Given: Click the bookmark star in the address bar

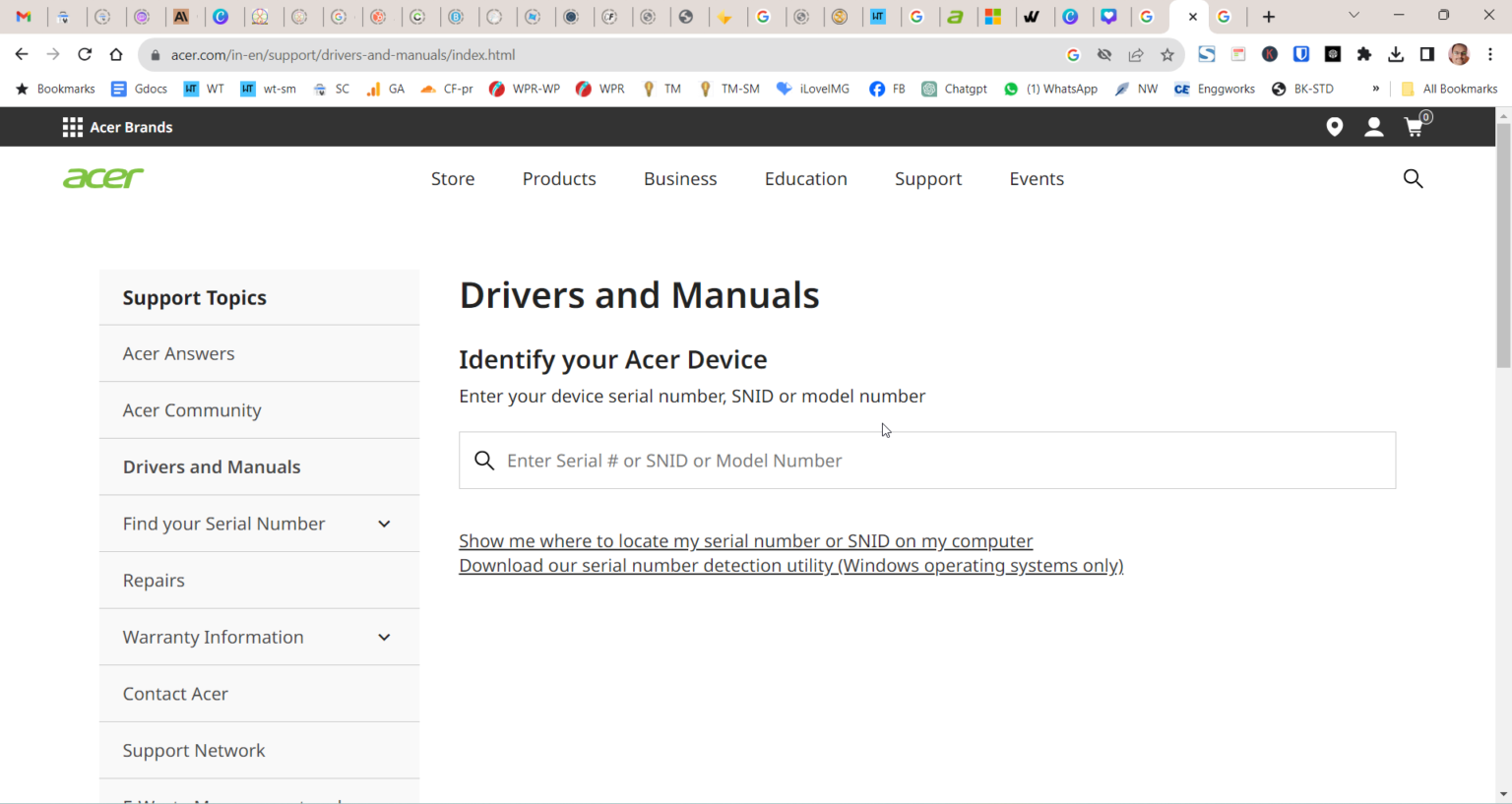Looking at the screenshot, I should [x=1167, y=54].
